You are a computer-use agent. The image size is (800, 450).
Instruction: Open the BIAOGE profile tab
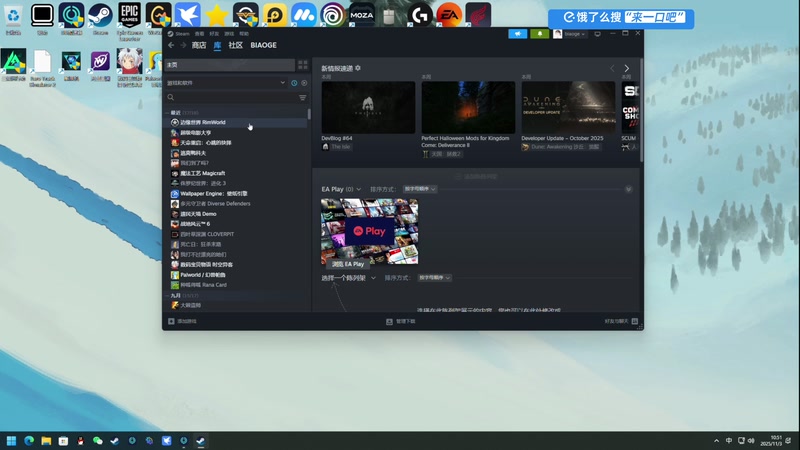pyautogui.click(x=263, y=45)
